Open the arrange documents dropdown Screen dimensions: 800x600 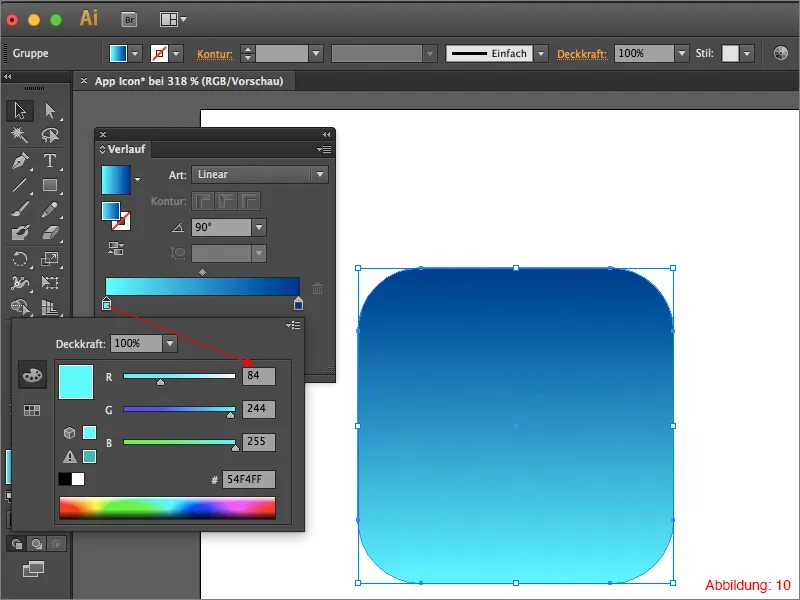point(173,20)
